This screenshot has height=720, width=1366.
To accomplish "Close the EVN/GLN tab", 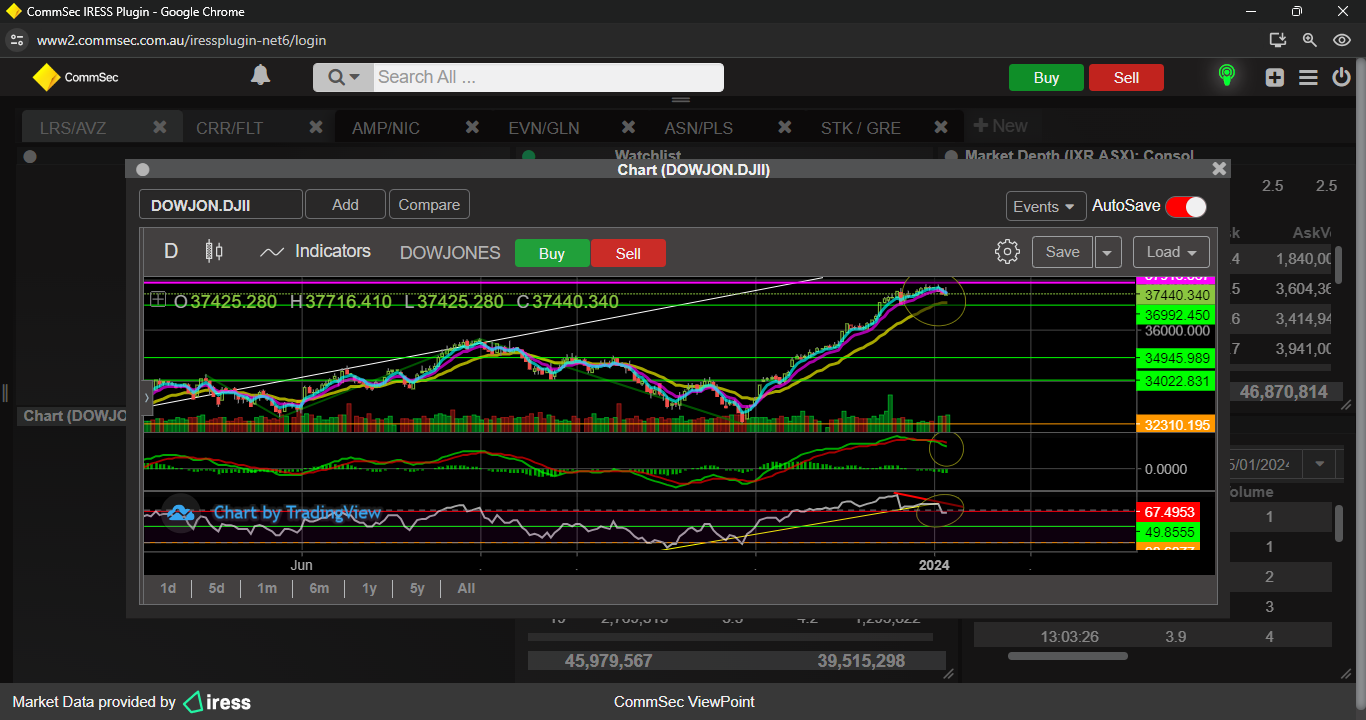I will pos(628,127).
